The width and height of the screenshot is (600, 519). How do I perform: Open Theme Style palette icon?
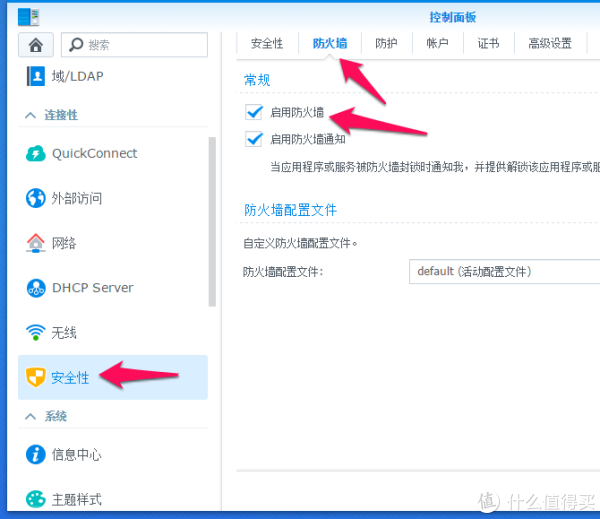click(36, 499)
